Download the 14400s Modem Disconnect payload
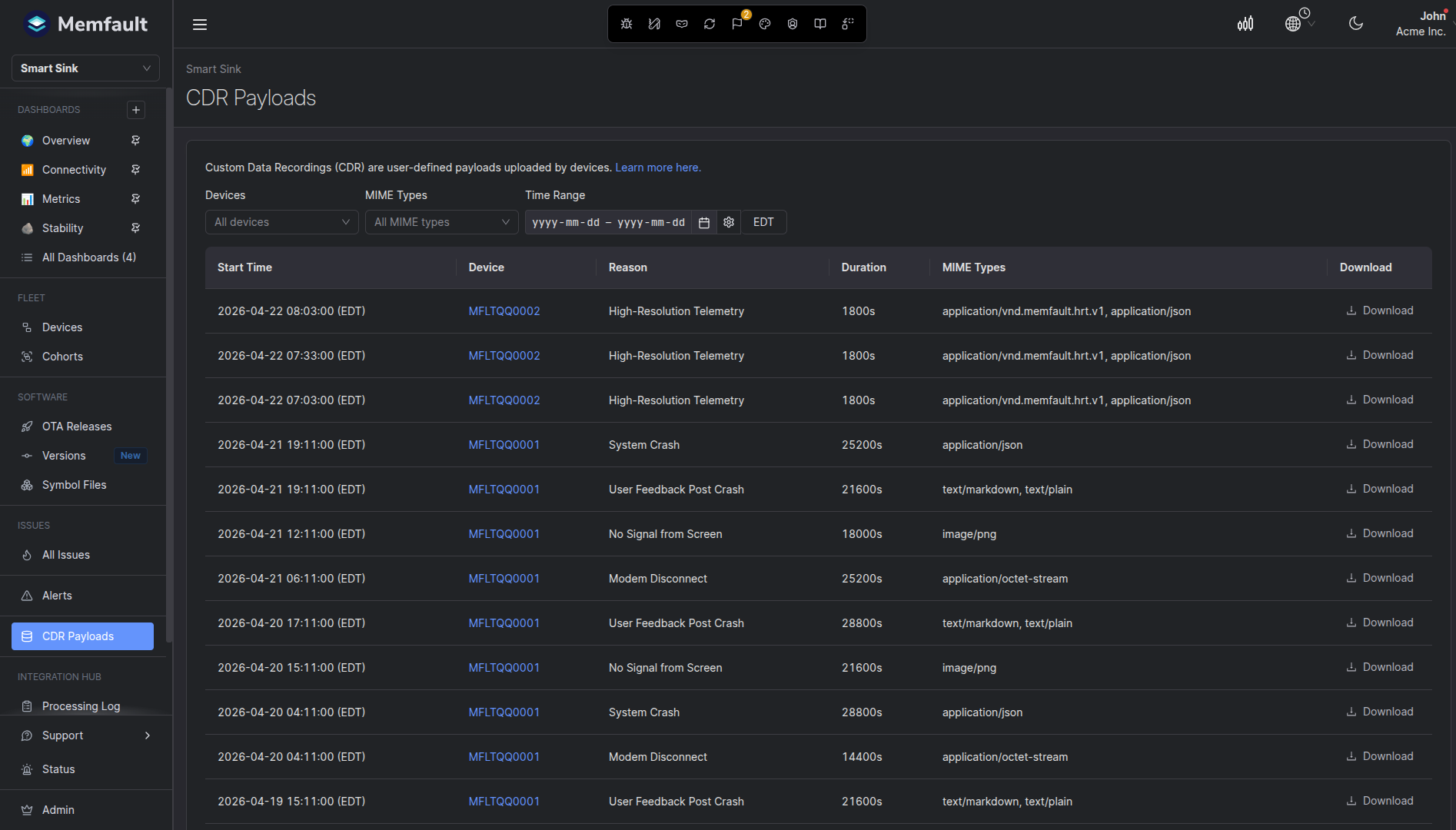The image size is (1456, 830). 1380,756
